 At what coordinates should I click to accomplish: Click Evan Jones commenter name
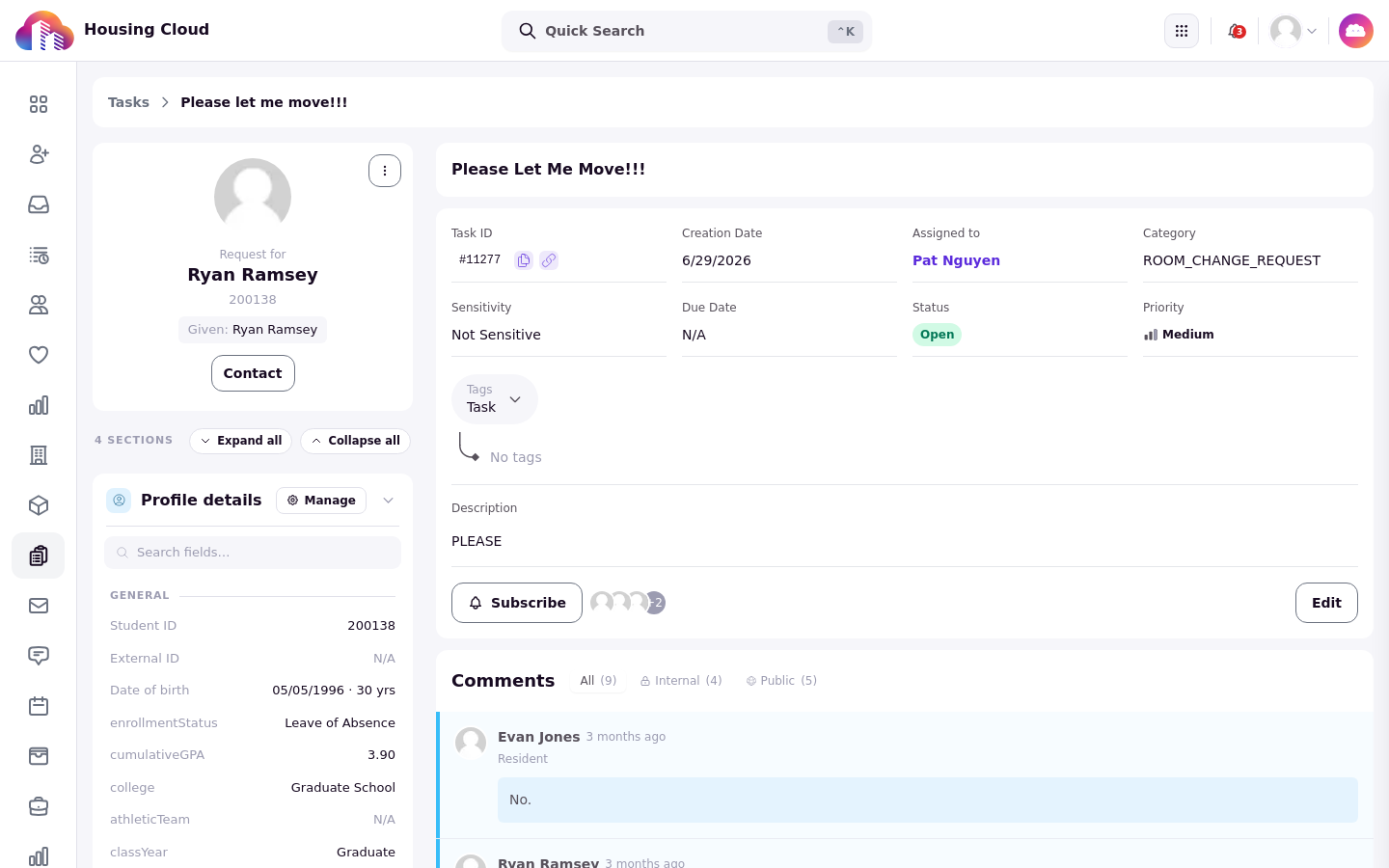[x=538, y=737]
